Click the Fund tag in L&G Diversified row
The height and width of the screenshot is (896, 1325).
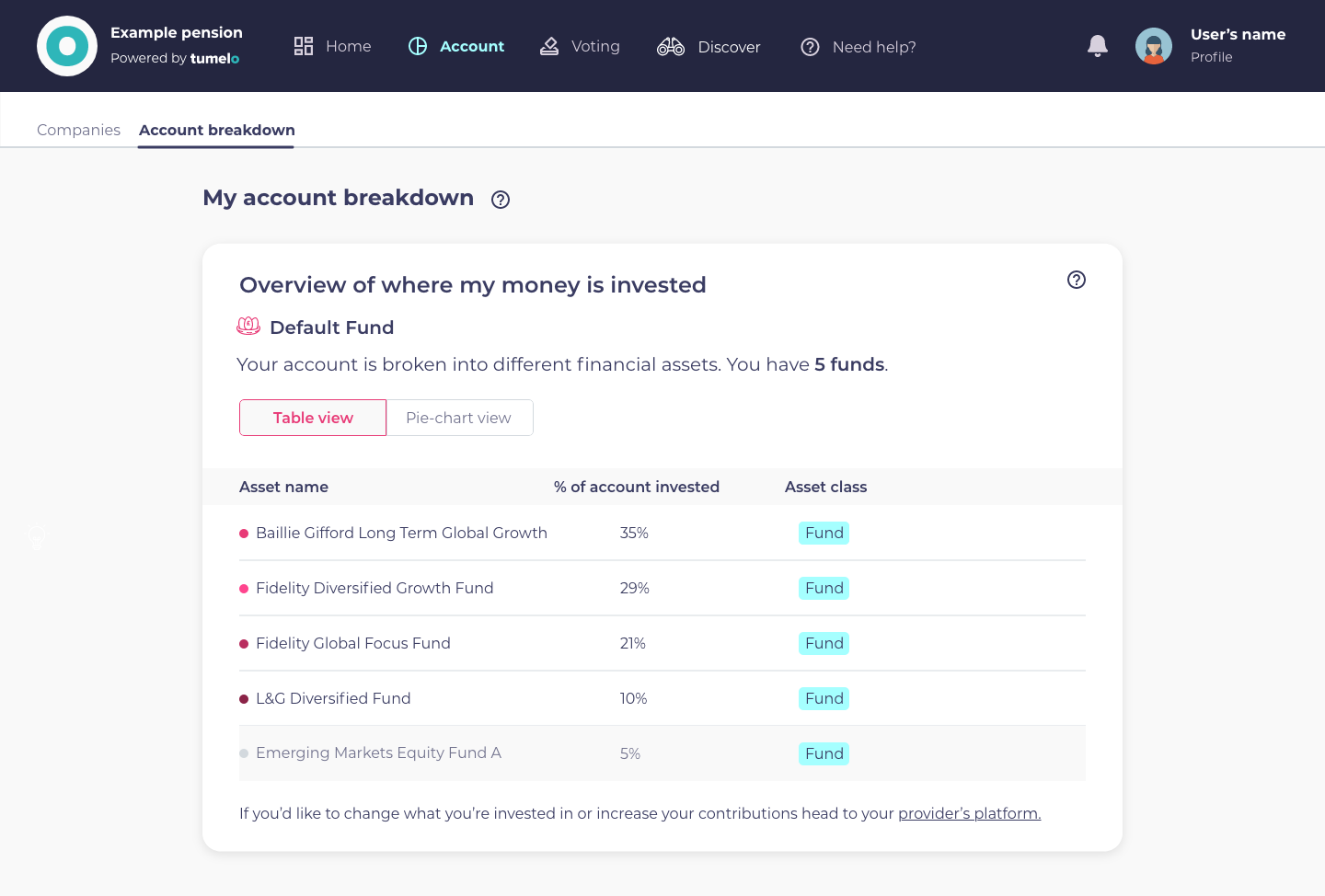tap(824, 698)
